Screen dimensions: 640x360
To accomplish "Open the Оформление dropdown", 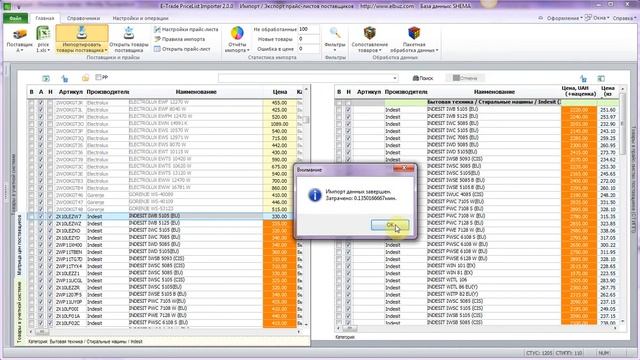I will [564, 18].
